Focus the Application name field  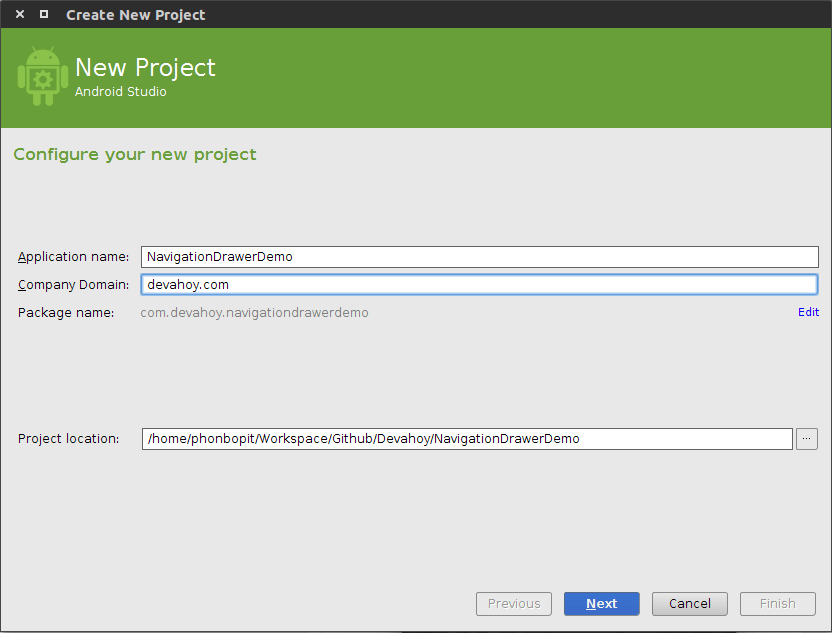click(x=480, y=257)
